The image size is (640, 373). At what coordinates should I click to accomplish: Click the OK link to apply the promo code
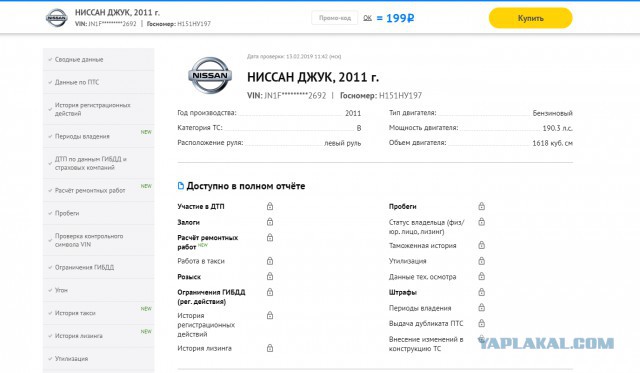(x=367, y=18)
